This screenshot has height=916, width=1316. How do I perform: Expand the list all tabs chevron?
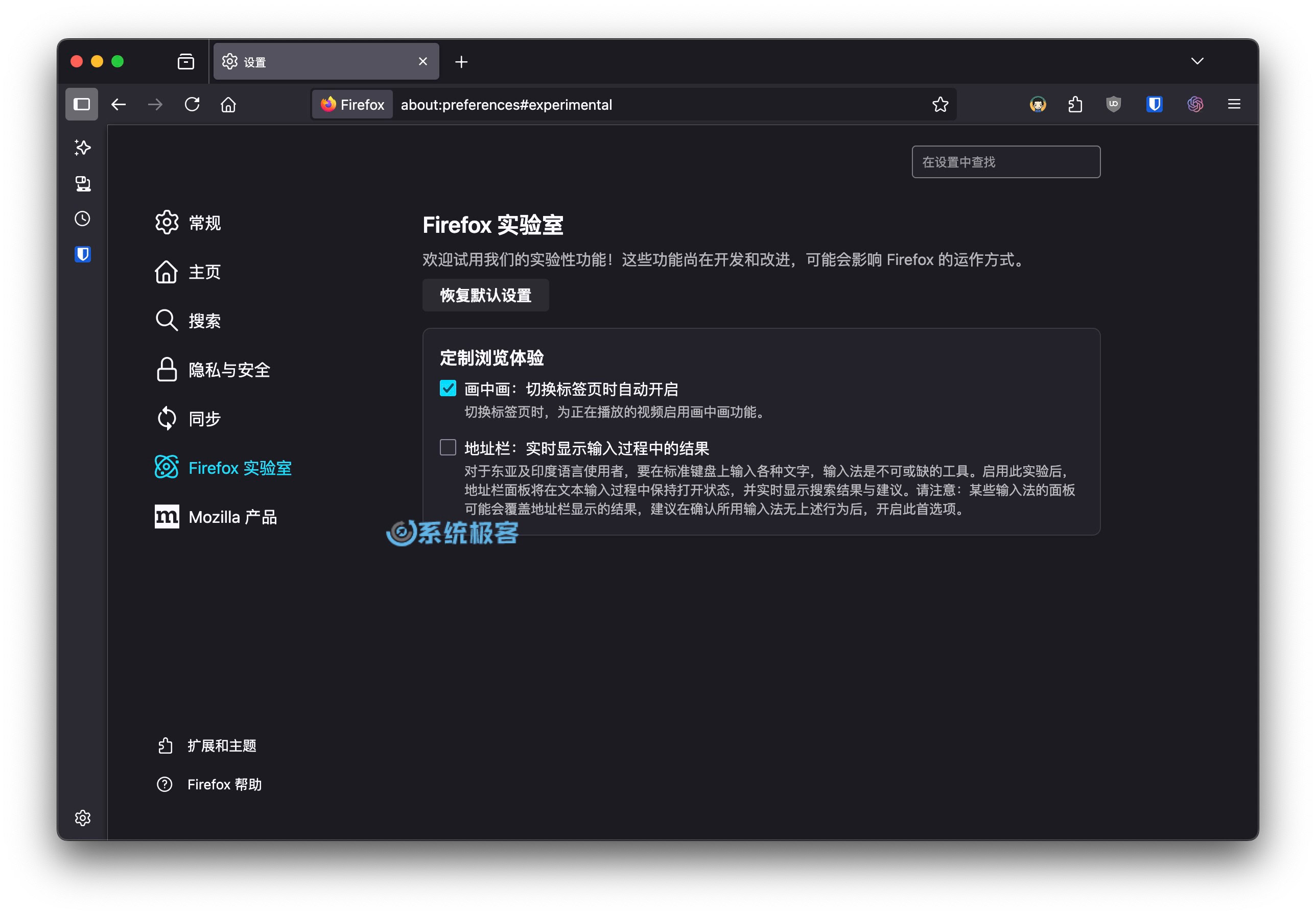point(1197,61)
